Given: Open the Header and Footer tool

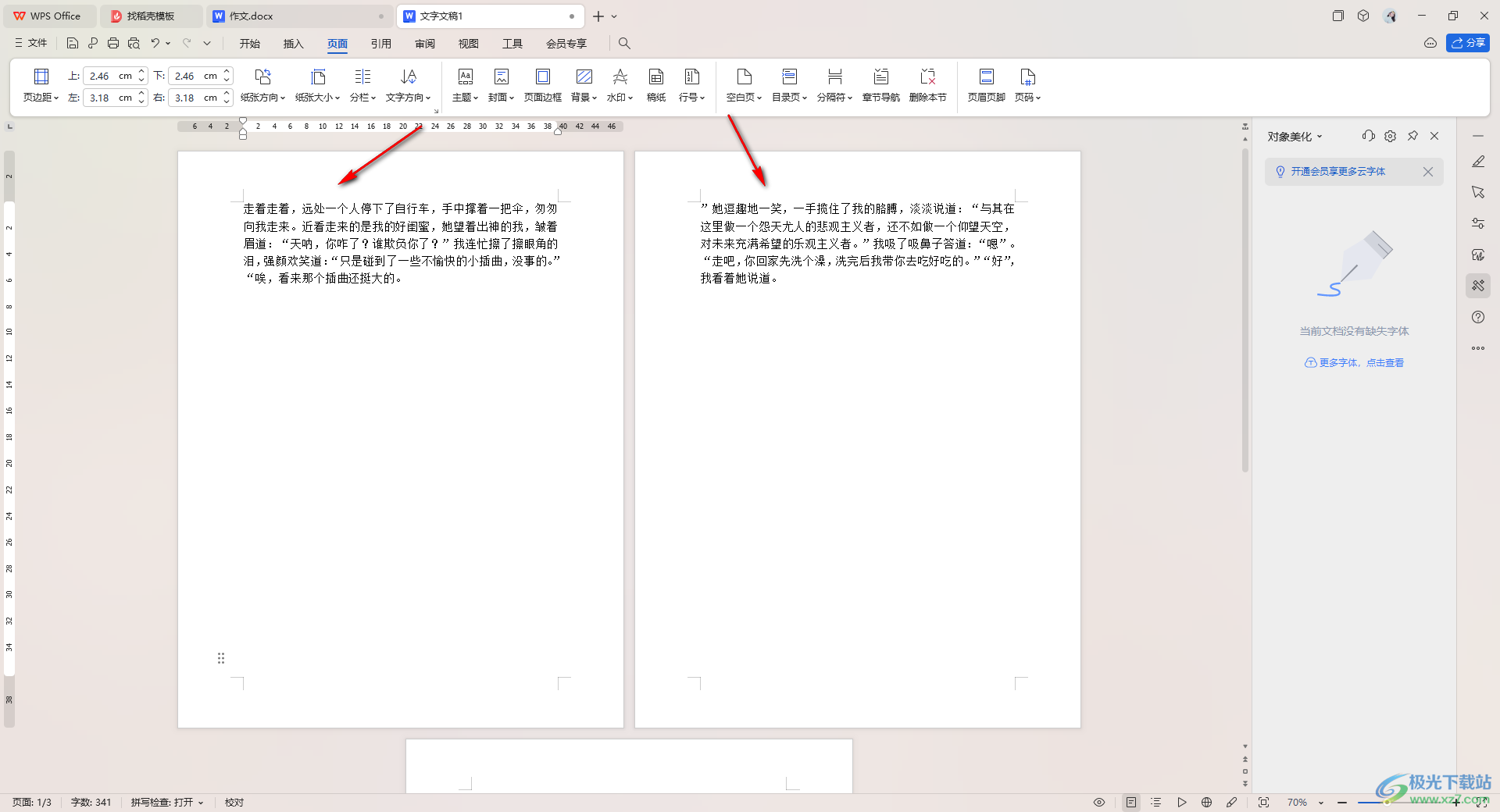Looking at the screenshot, I should pyautogui.click(x=987, y=85).
